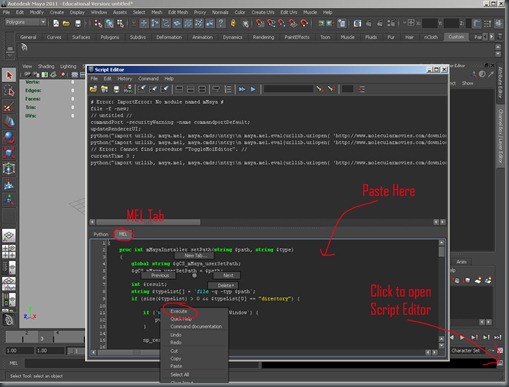Show input pane only in Script Editor
509x387 pixels.
pyautogui.click(x=191, y=89)
